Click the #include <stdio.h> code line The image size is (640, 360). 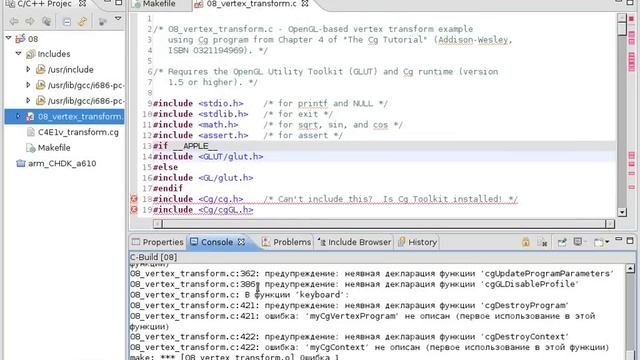coord(270,104)
